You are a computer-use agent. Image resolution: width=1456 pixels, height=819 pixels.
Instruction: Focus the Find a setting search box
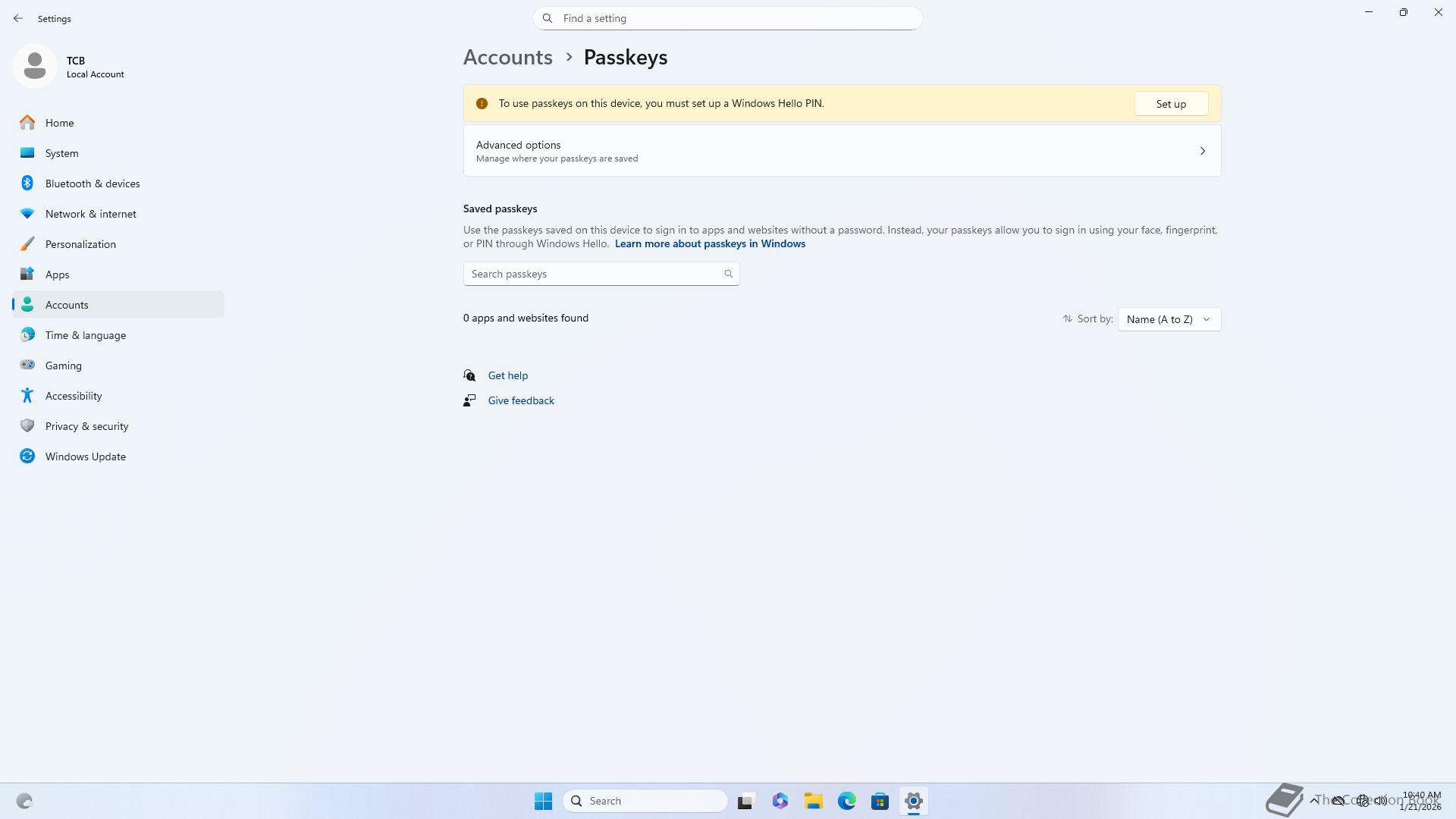click(728, 18)
